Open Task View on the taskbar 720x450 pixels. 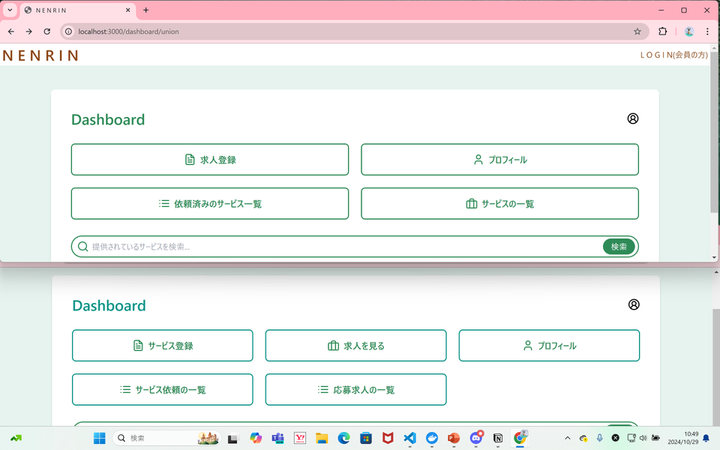coord(233,438)
